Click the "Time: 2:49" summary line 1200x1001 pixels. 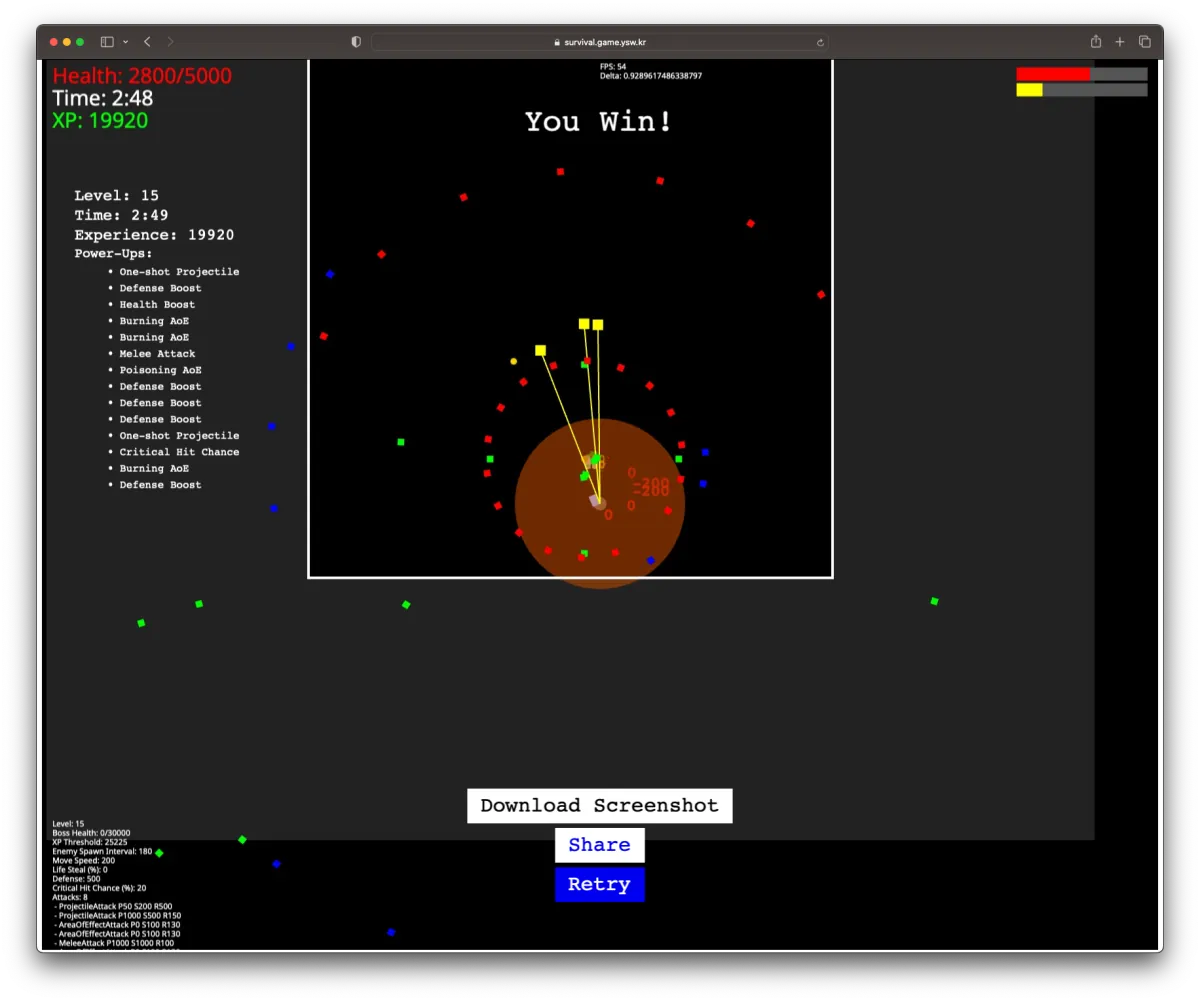(121, 215)
